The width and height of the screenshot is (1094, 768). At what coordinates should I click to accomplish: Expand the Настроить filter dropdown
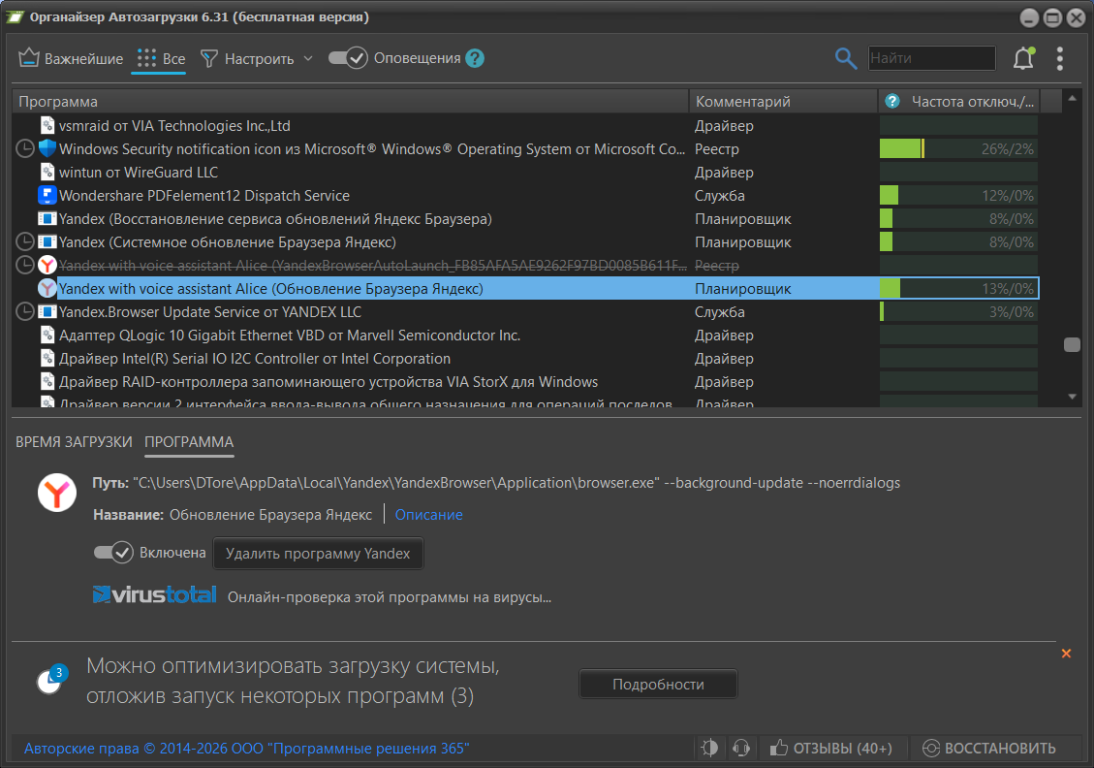(308, 59)
